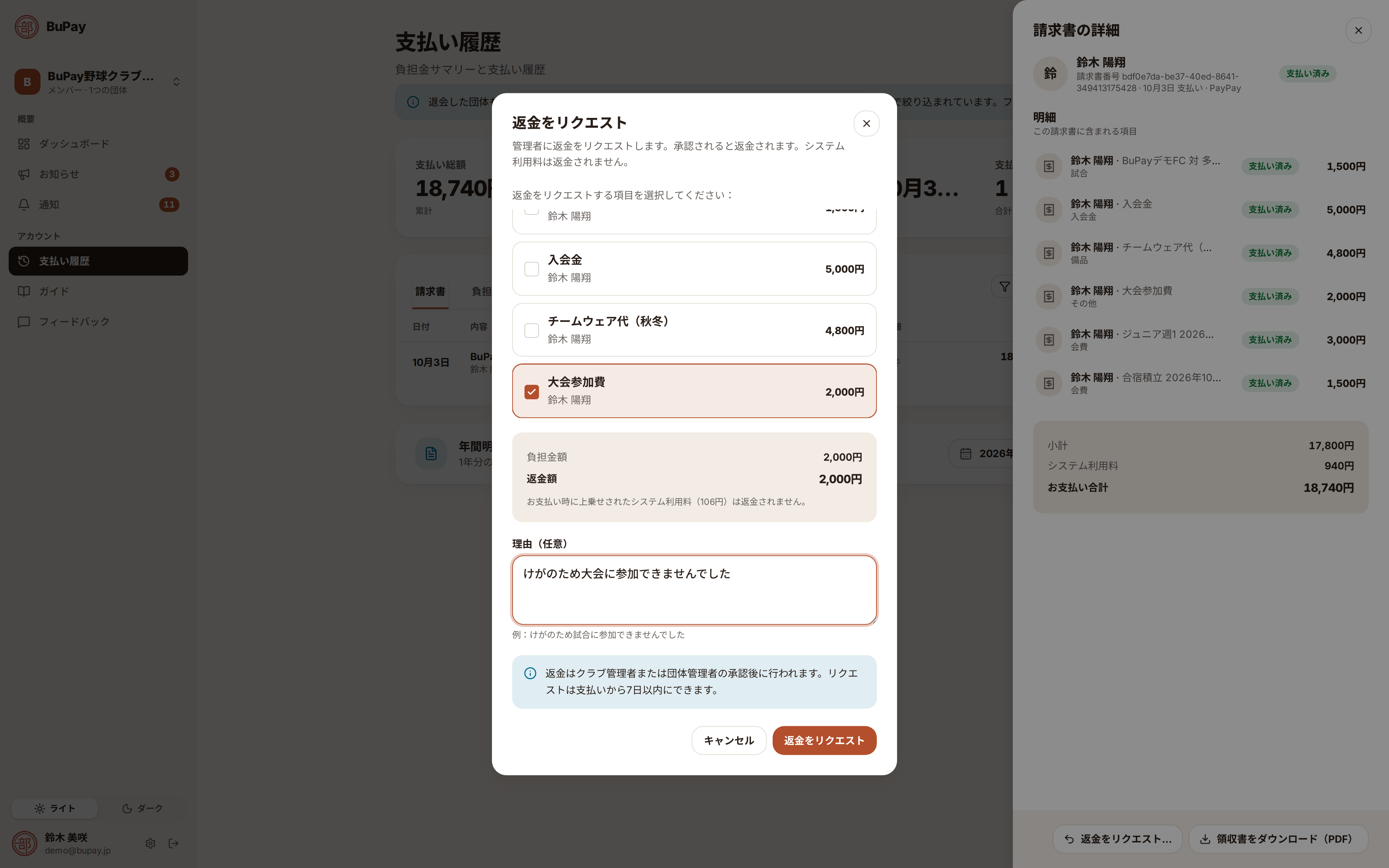Check the チームウェア代（秋冬） checkbox
The image size is (1389, 868).
point(531,331)
